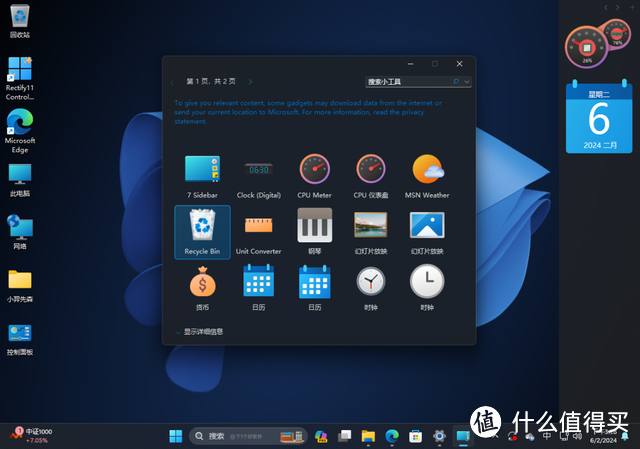Image resolution: width=640 pixels, height=449 pixels.
Task: Open Microsoft Edge desktop shortcut
Action: click(x=20, y=131)
